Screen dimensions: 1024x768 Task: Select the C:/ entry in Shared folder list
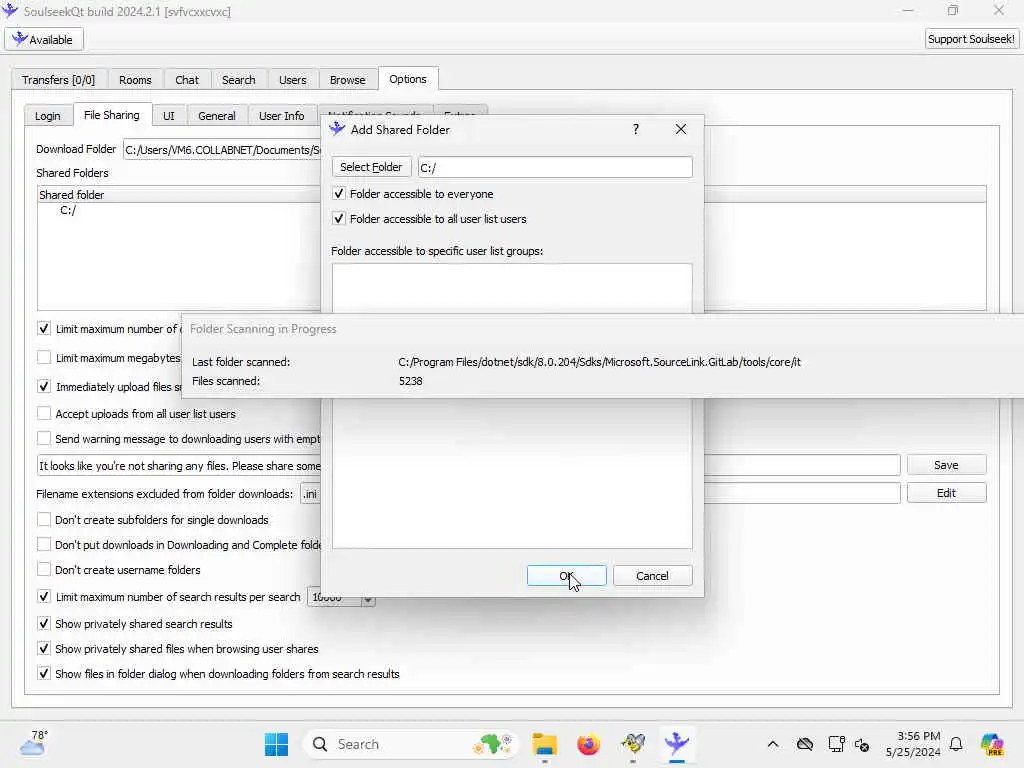68,210
